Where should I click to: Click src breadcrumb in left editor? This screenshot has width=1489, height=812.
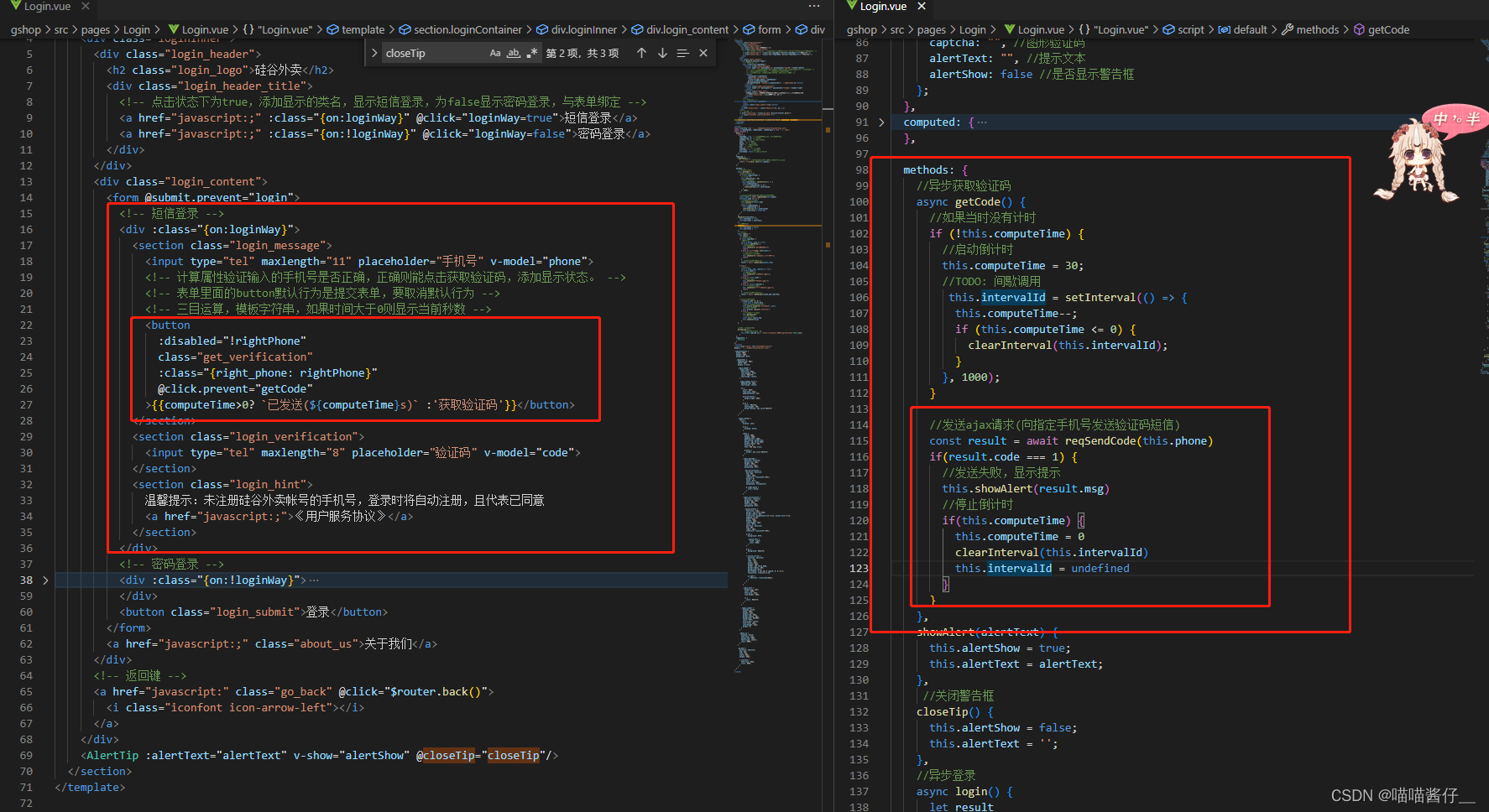(61, 29)
